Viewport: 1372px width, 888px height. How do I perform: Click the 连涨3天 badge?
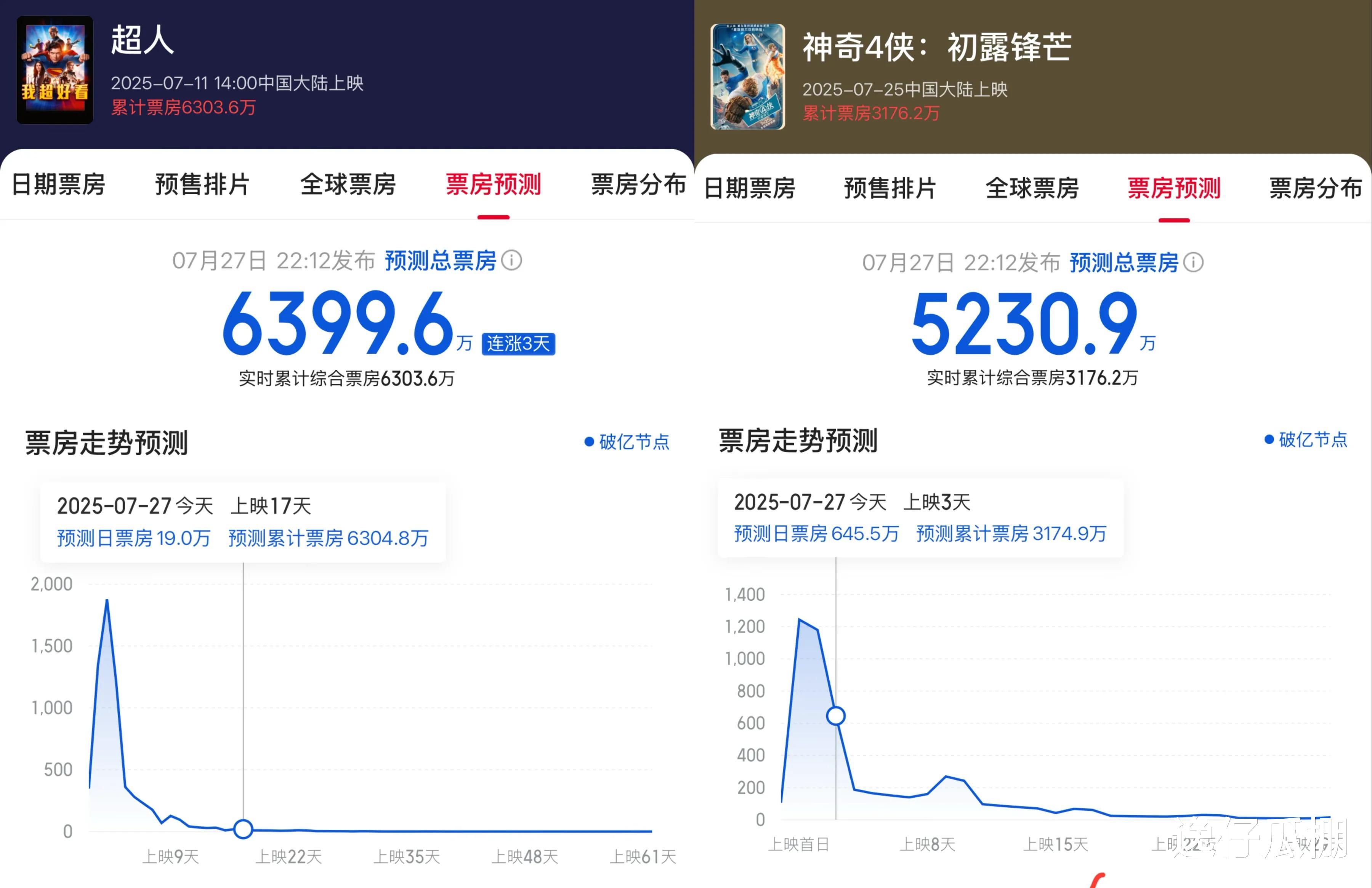518,344
